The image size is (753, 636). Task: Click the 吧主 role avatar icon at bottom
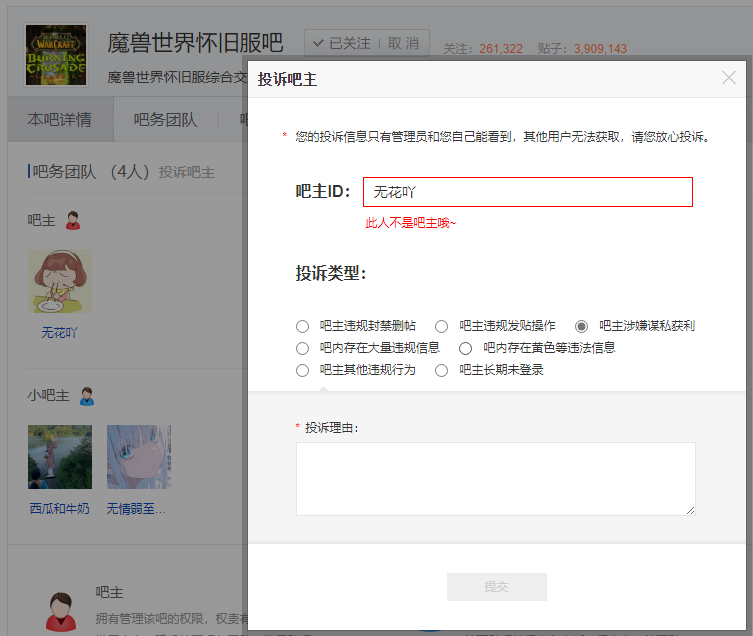[59, 610]
